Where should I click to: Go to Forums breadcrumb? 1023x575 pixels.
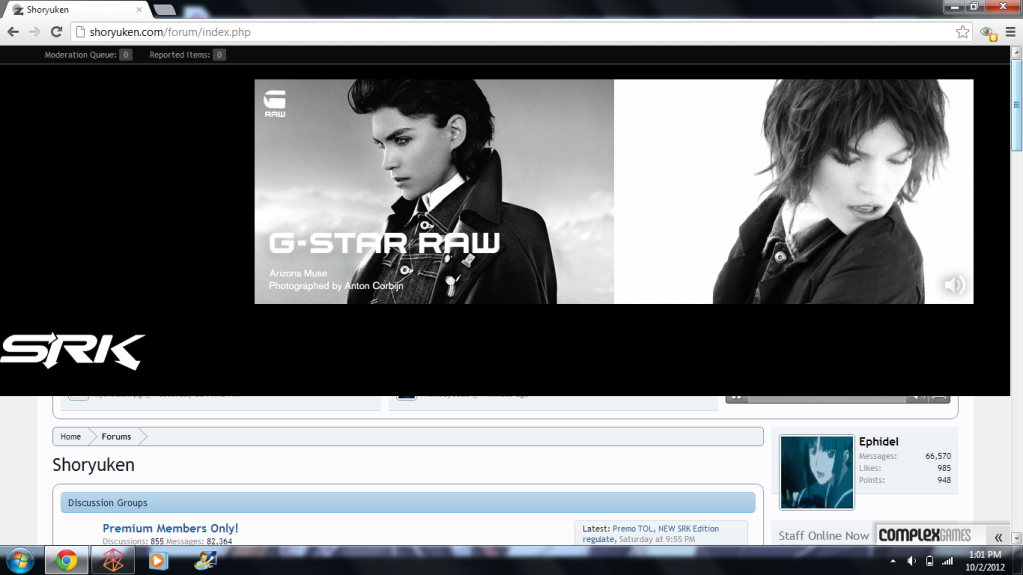point(116,437)
